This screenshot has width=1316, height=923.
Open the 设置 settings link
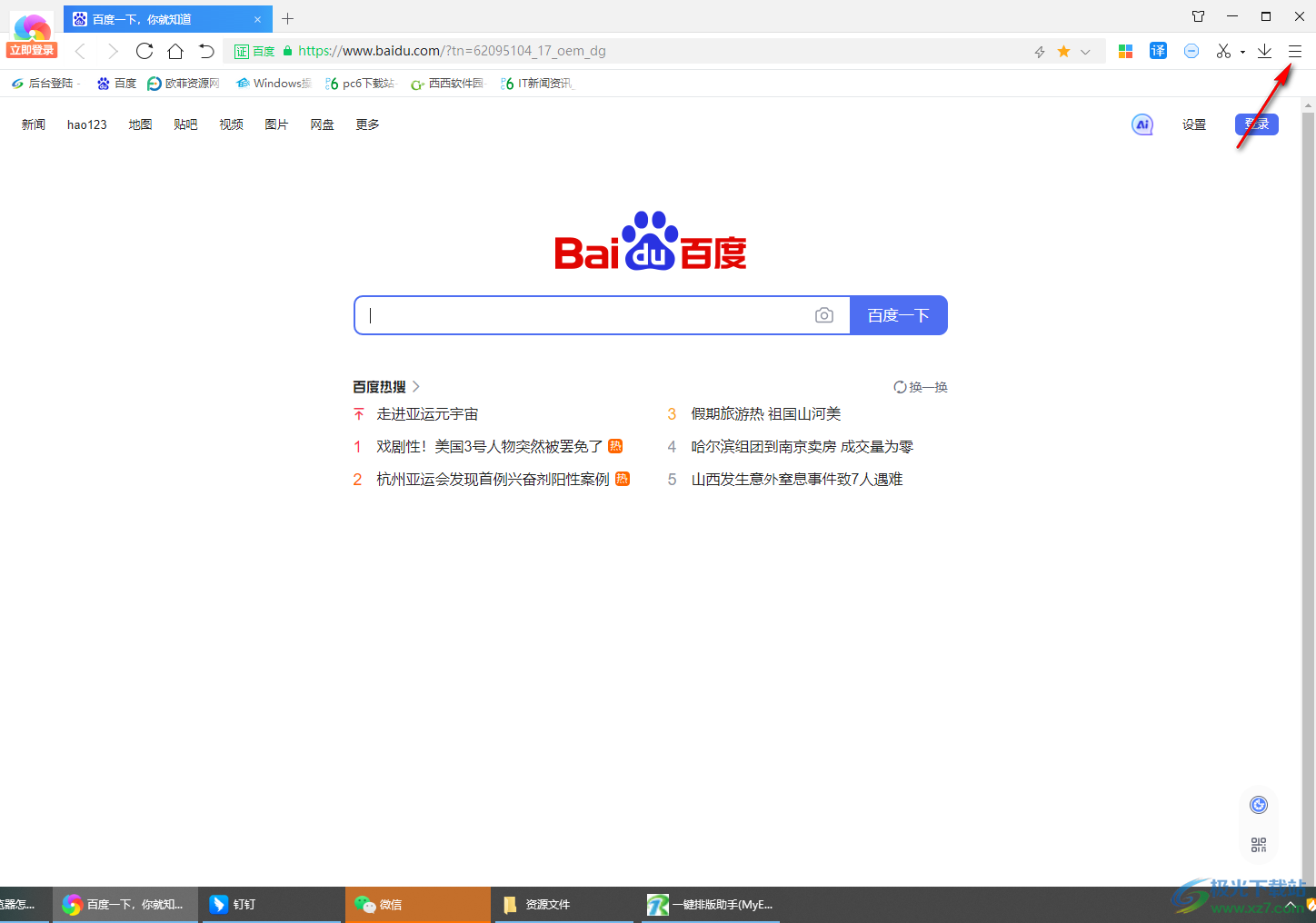(x=1194, y=124)
